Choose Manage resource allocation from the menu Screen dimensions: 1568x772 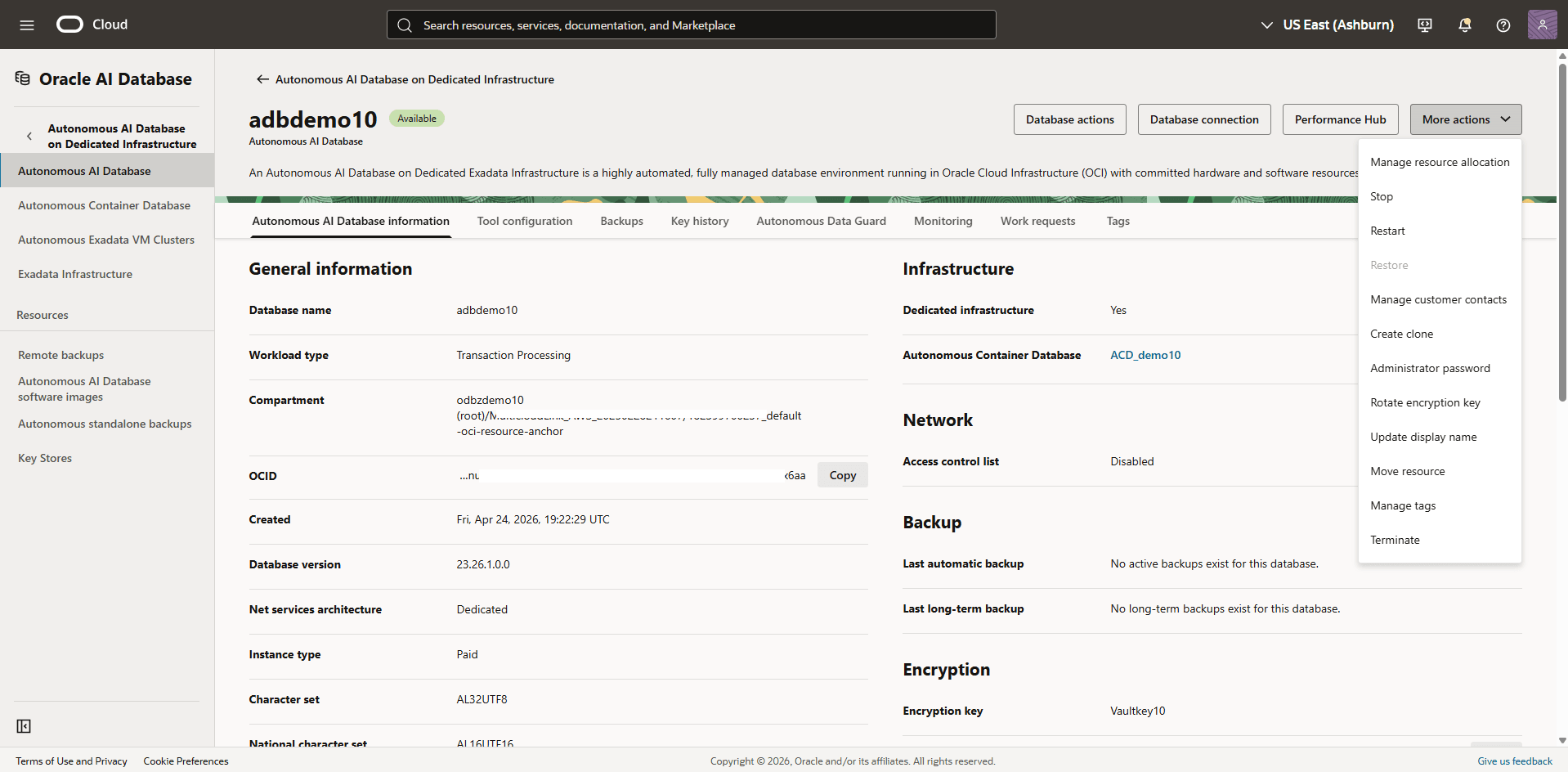coord(1440,162)
